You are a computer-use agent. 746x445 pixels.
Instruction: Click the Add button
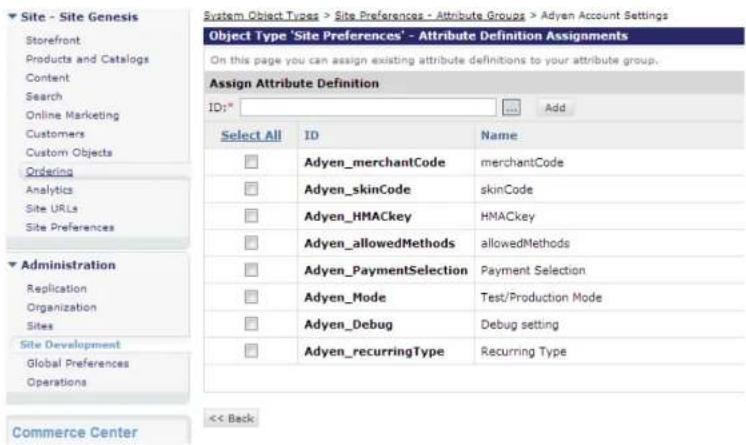pyautogui.click(x=555, y=108)
